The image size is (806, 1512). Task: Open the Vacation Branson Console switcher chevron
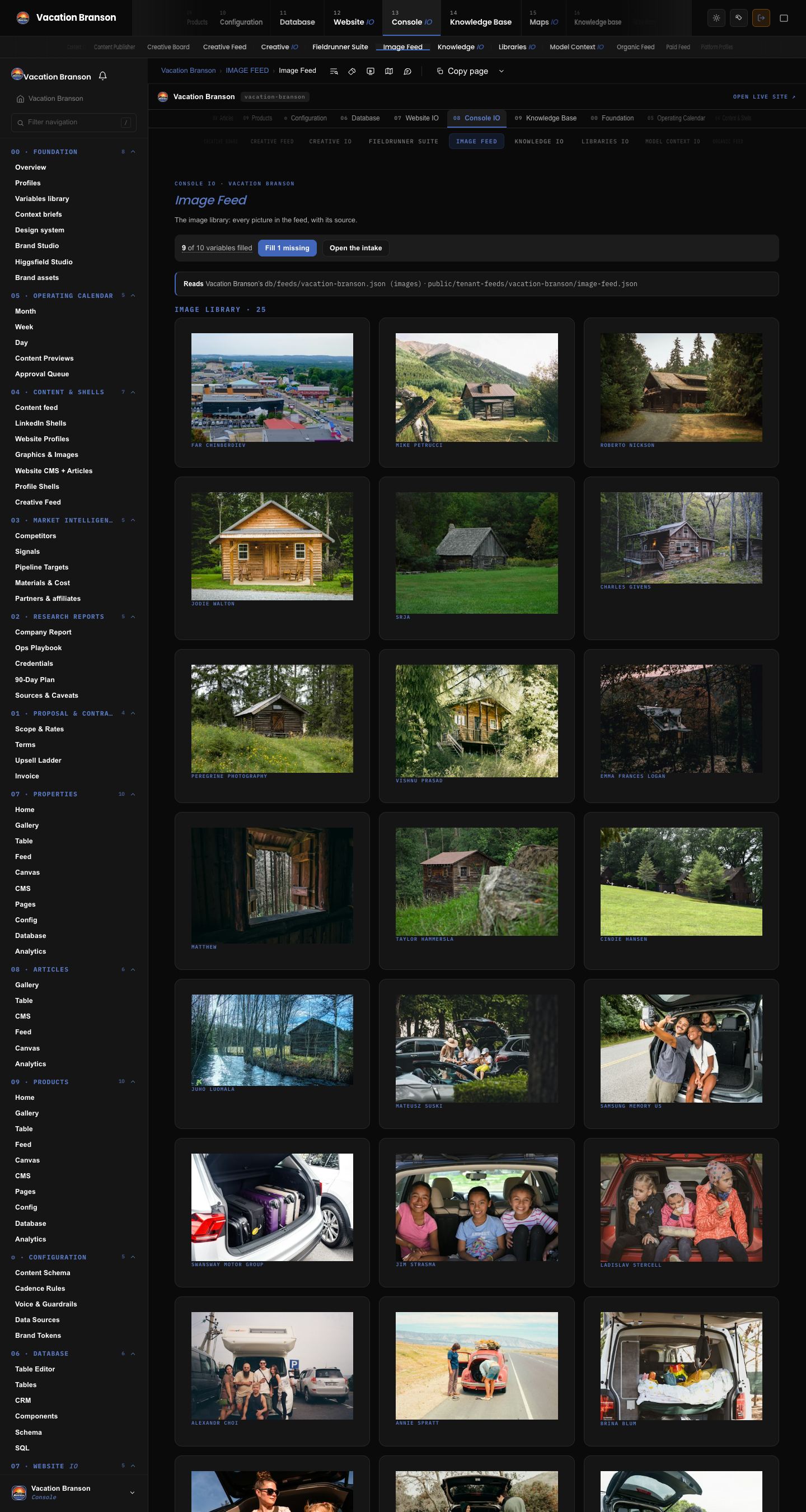(x=132, y=1492)
